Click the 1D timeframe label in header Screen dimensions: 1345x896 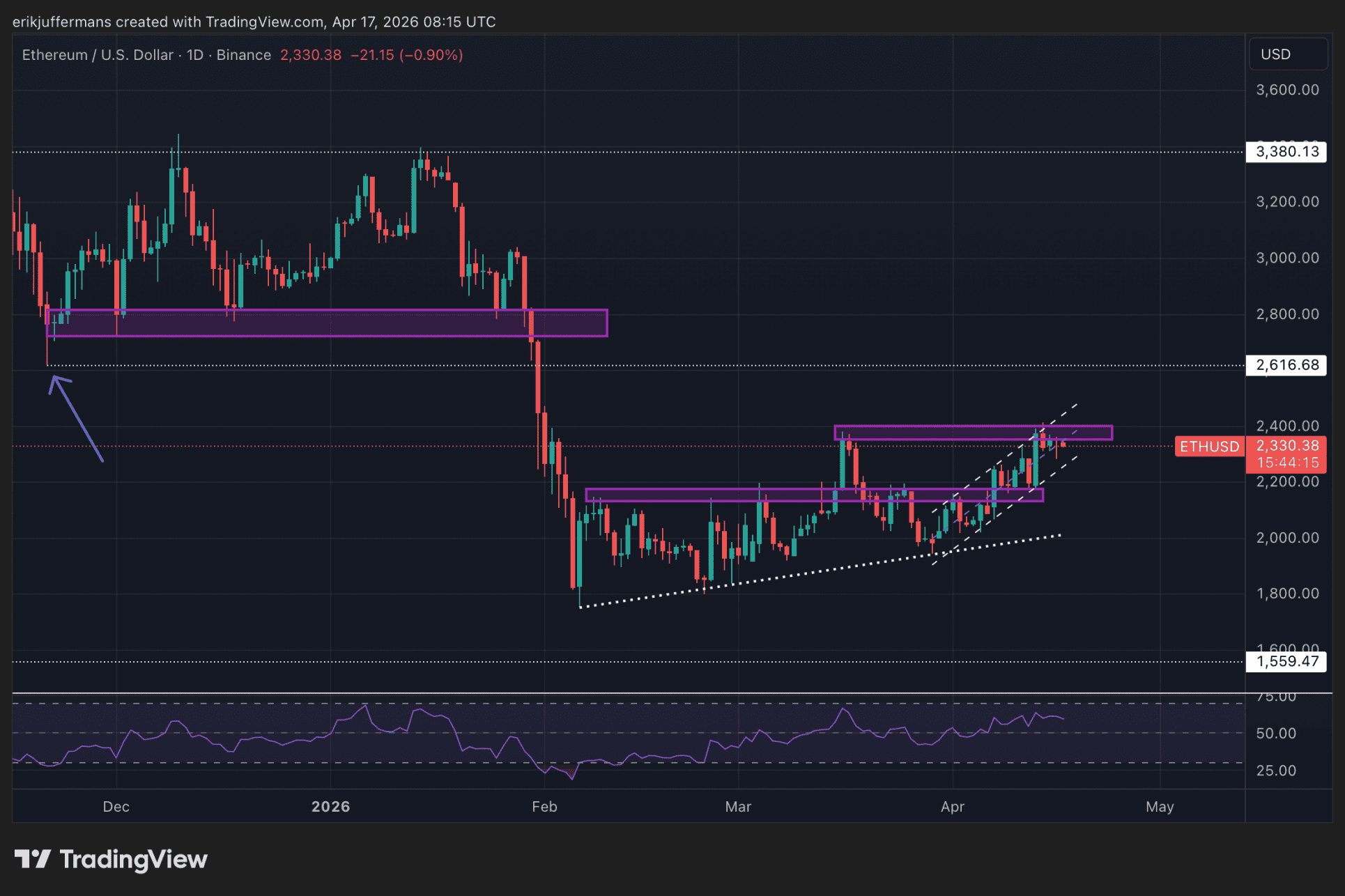(195, 55)
